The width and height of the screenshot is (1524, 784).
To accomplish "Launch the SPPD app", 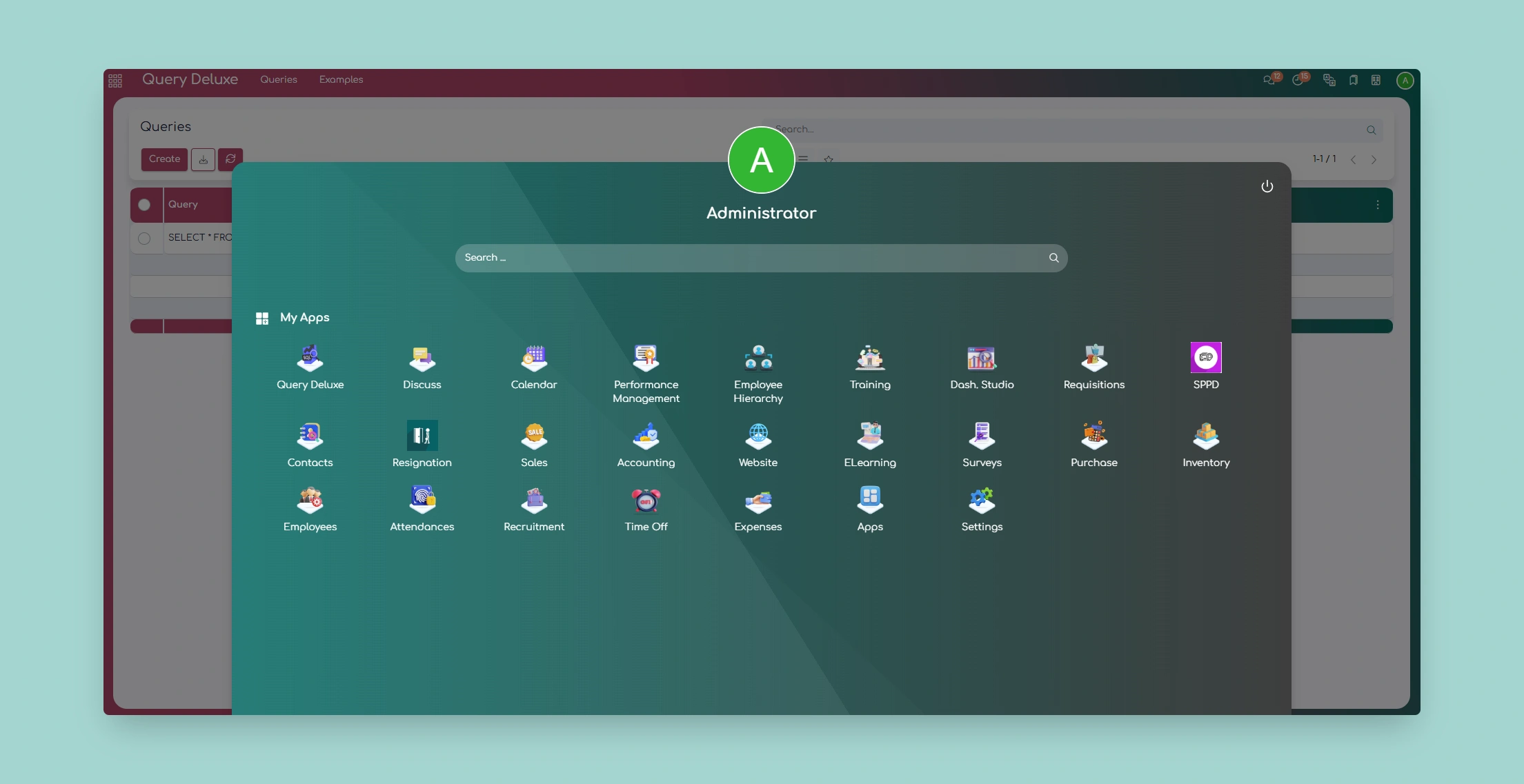I will (1206, 358).
